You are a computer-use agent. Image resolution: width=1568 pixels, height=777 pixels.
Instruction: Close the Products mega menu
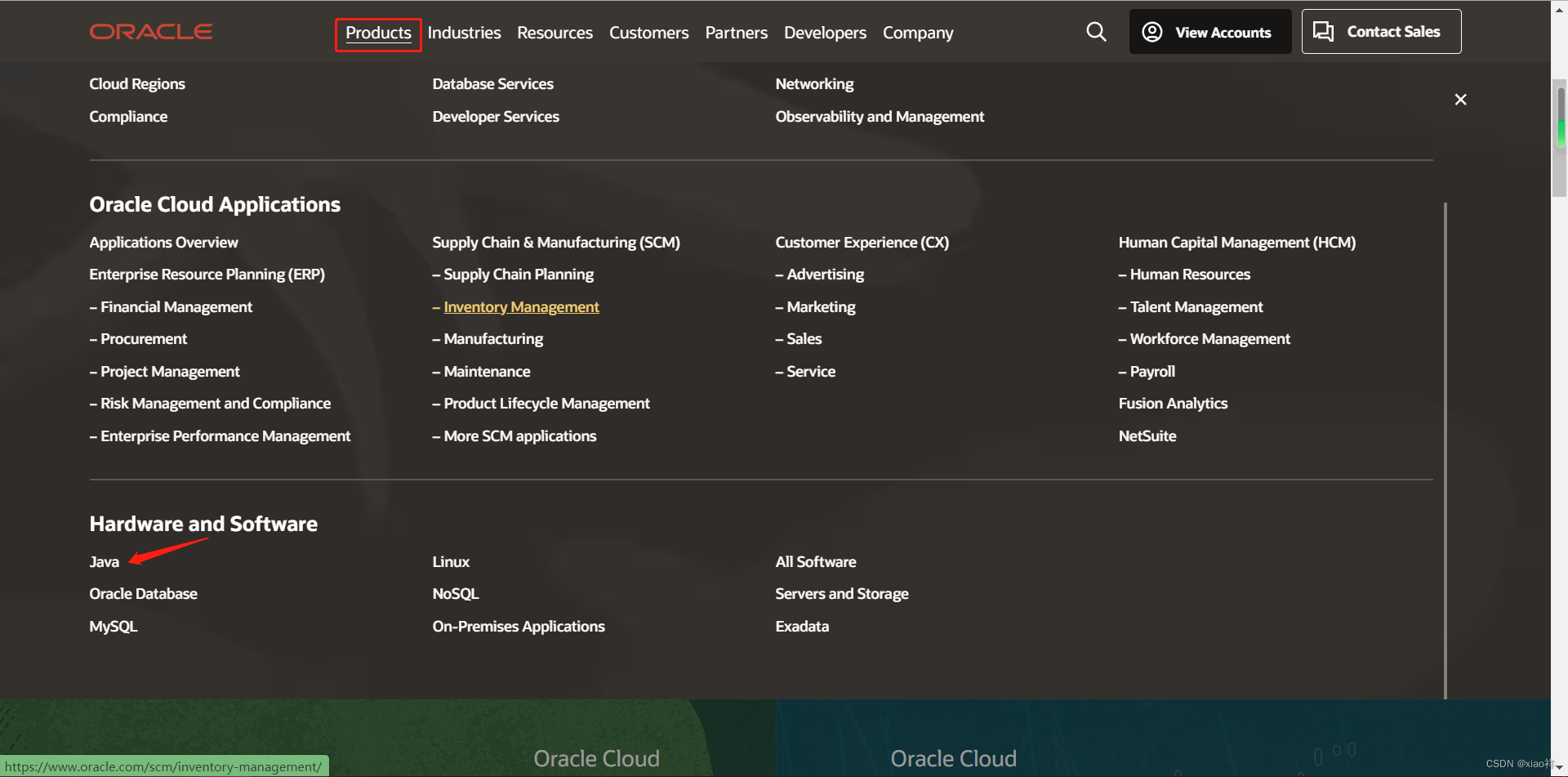click(x=1460, y=100)
